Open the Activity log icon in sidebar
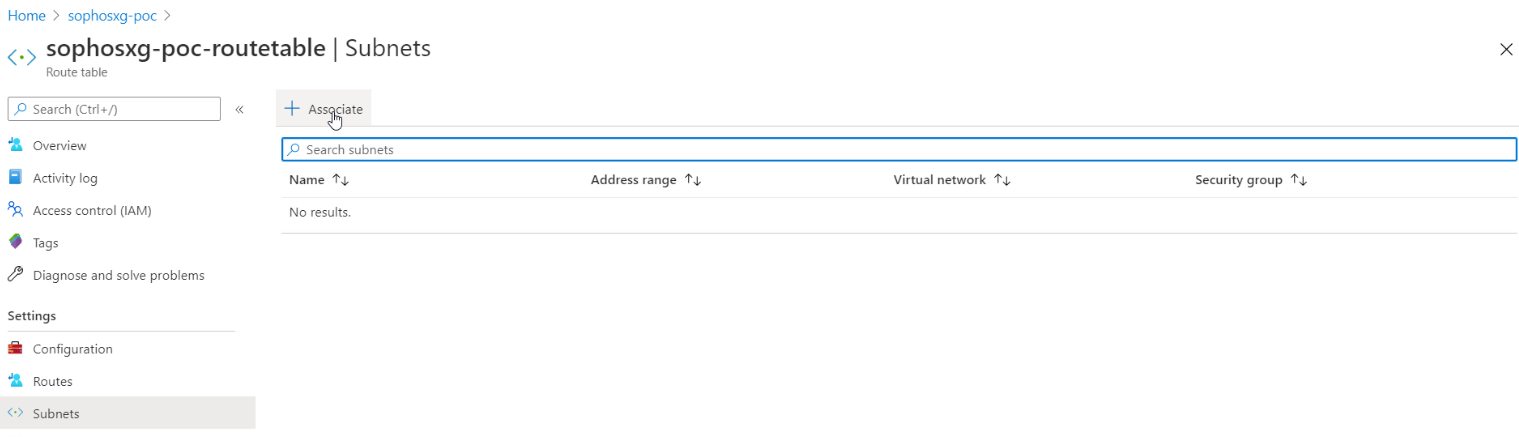The image size is (1519, 437). (x=15, y=178)
